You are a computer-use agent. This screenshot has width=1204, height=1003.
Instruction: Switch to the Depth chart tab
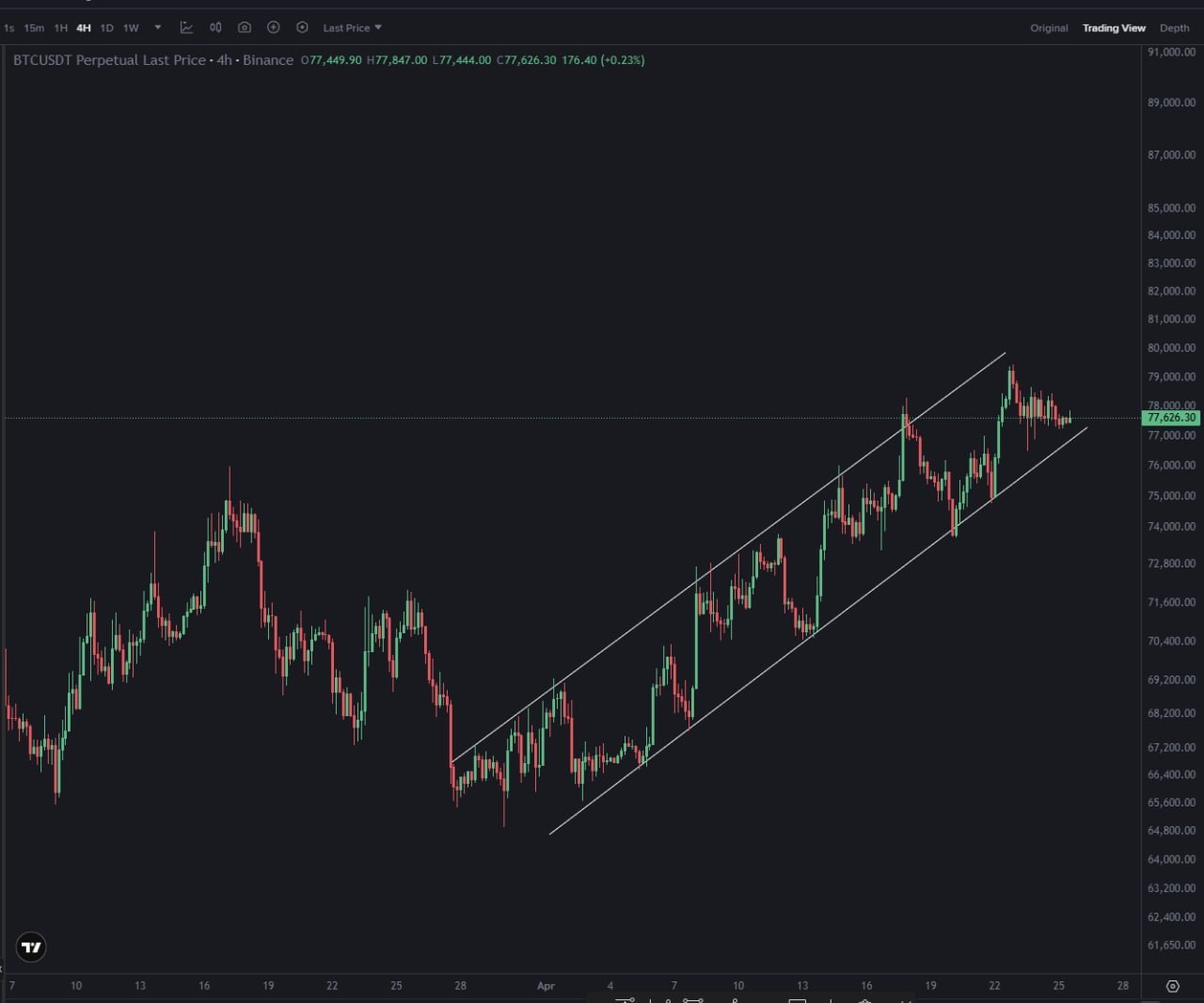tap(1174, 28)
